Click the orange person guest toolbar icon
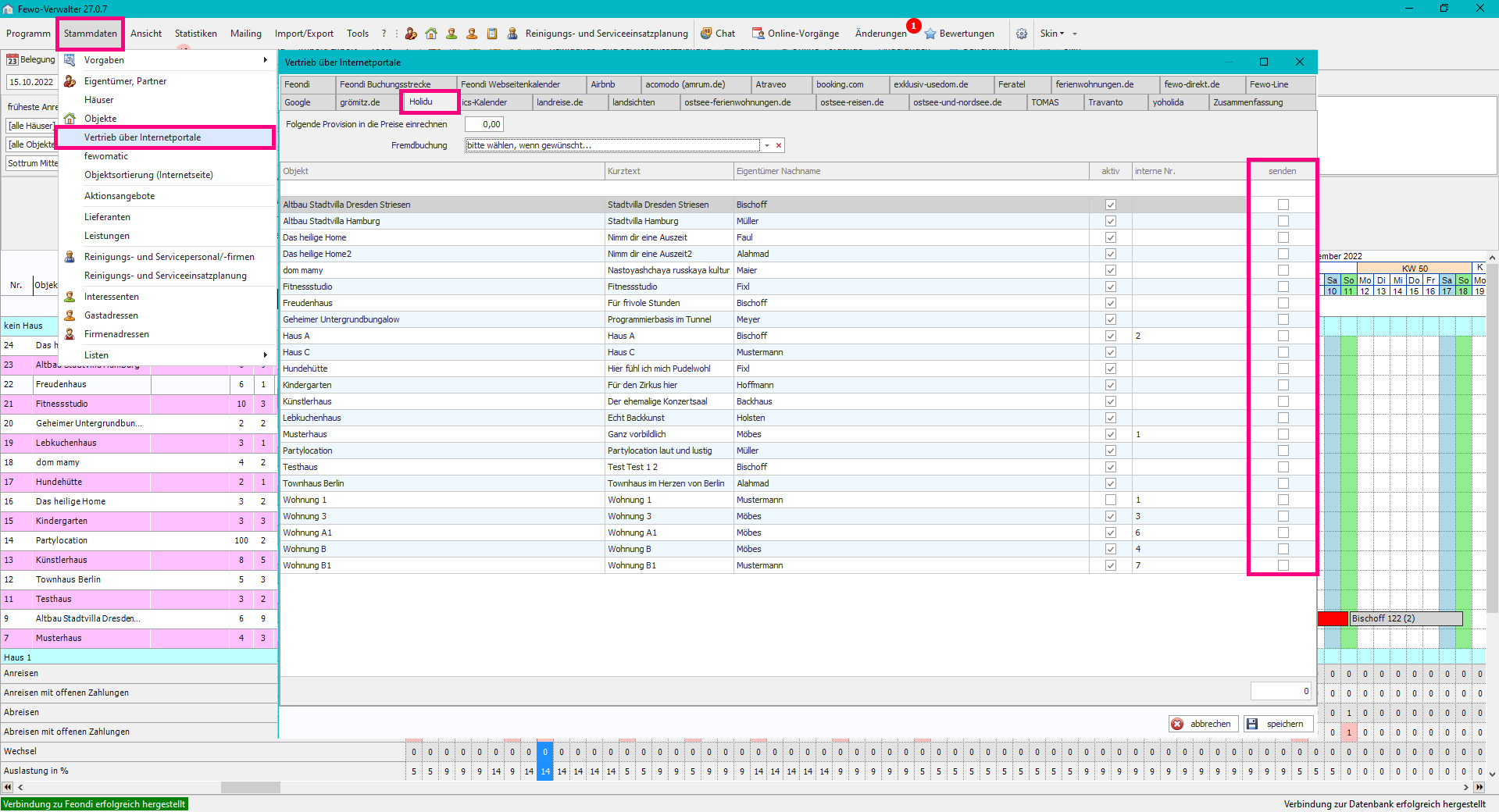This screenshot has height=812, width=1499. point(472,34)
